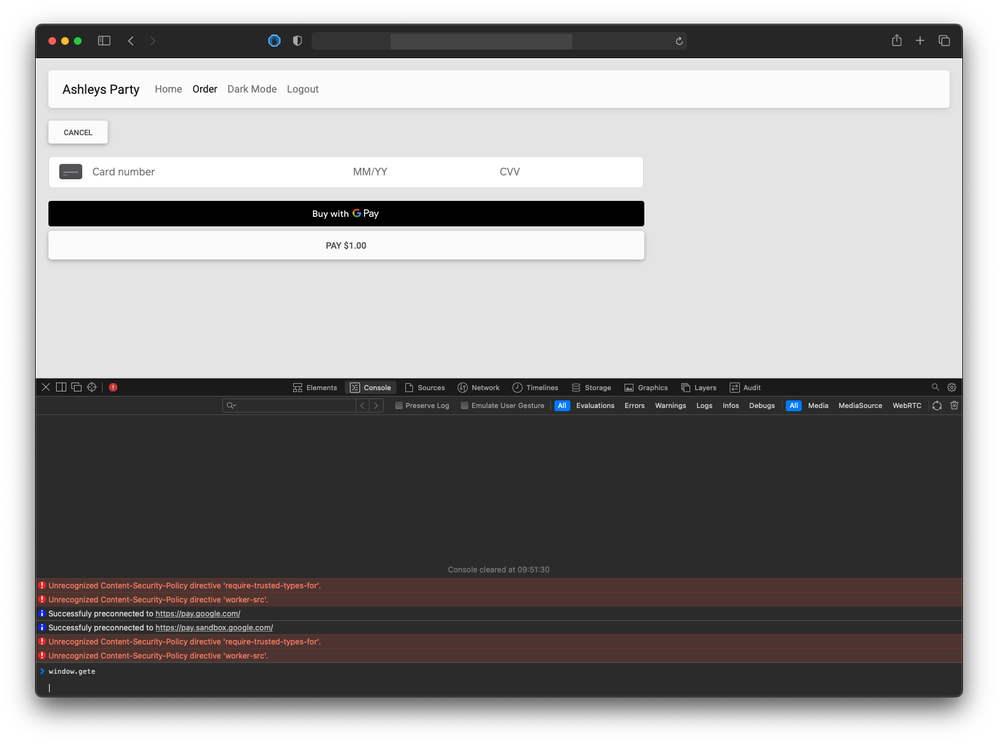The image size is (998, 744).
Task: Check the Emulate User Gesture option
Action: tap(465, 405)
